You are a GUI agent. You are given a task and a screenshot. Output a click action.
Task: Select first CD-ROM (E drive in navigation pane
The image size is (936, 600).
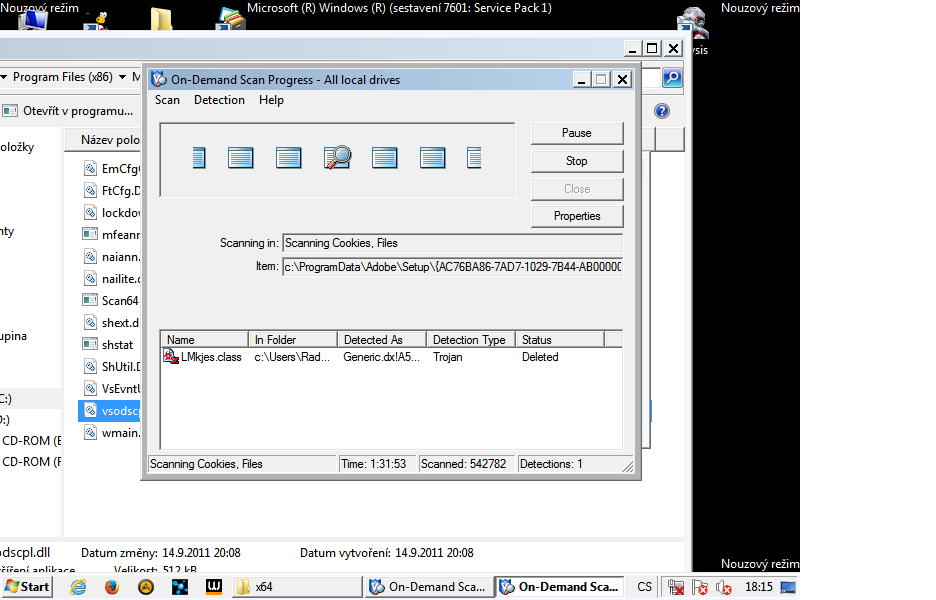31,441
